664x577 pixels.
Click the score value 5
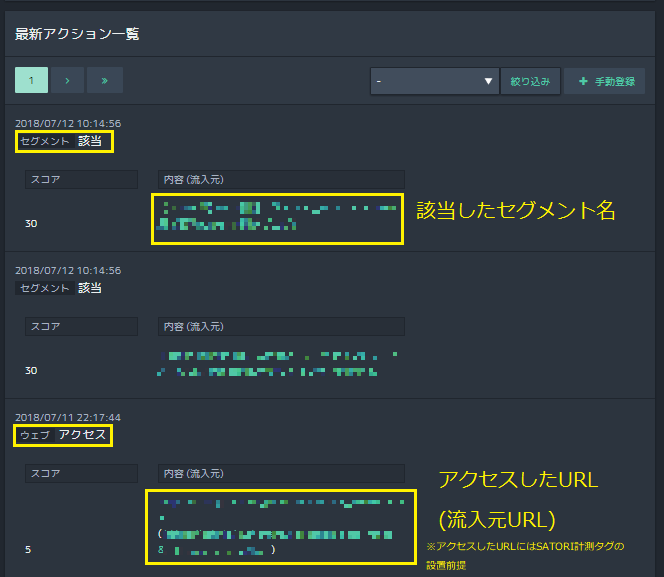(28, 549)
